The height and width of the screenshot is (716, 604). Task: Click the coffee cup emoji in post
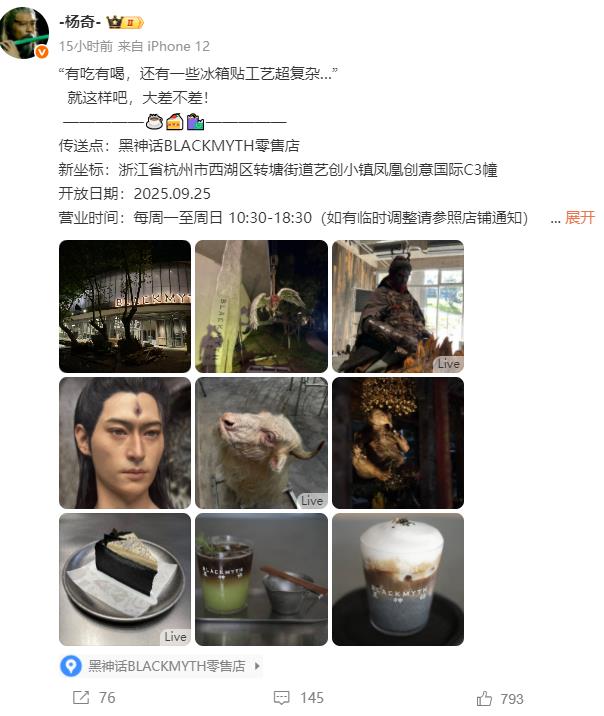[x=154, y=122]
